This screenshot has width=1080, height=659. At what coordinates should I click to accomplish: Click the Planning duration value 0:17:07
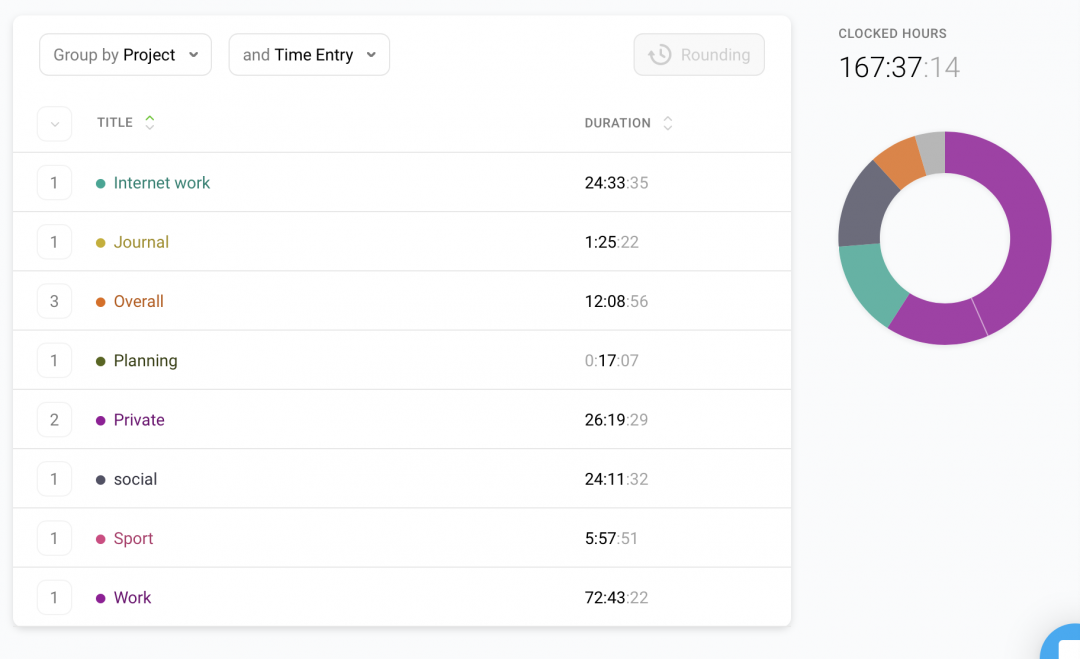pos(611,361)
